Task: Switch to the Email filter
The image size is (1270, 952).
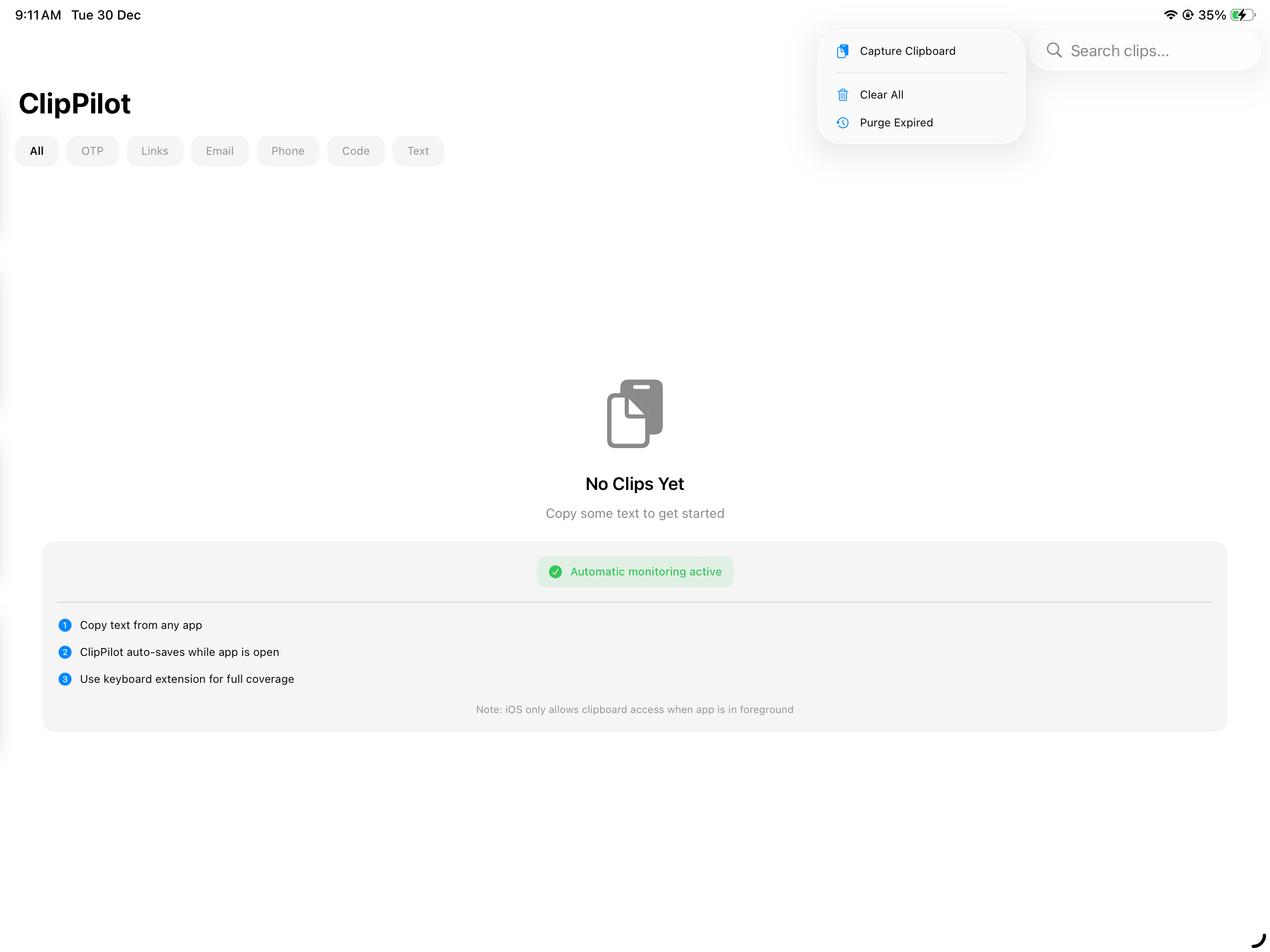Action: [x=220, y=151]
